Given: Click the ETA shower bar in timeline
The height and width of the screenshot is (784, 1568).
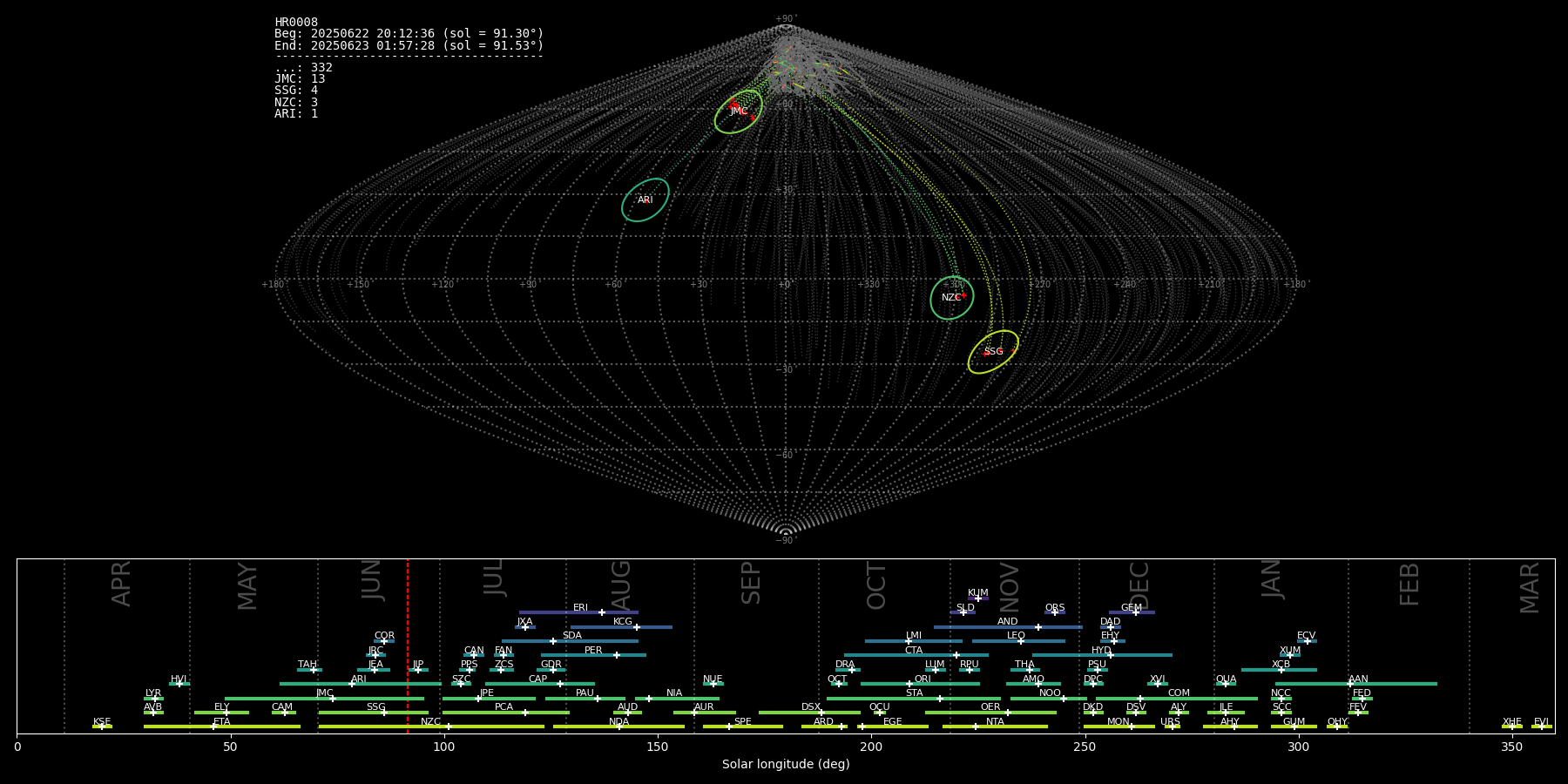Looking at the screenshot, I should coord(222,727).
